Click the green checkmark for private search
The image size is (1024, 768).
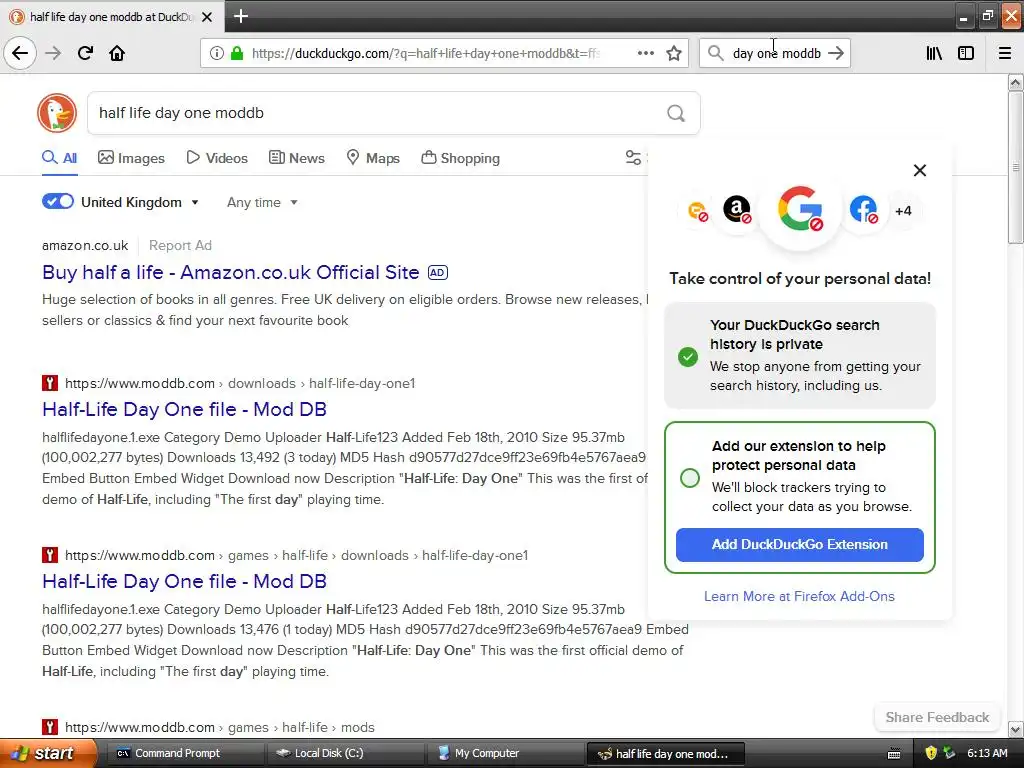pyautogui.click(x=688, y=357)
